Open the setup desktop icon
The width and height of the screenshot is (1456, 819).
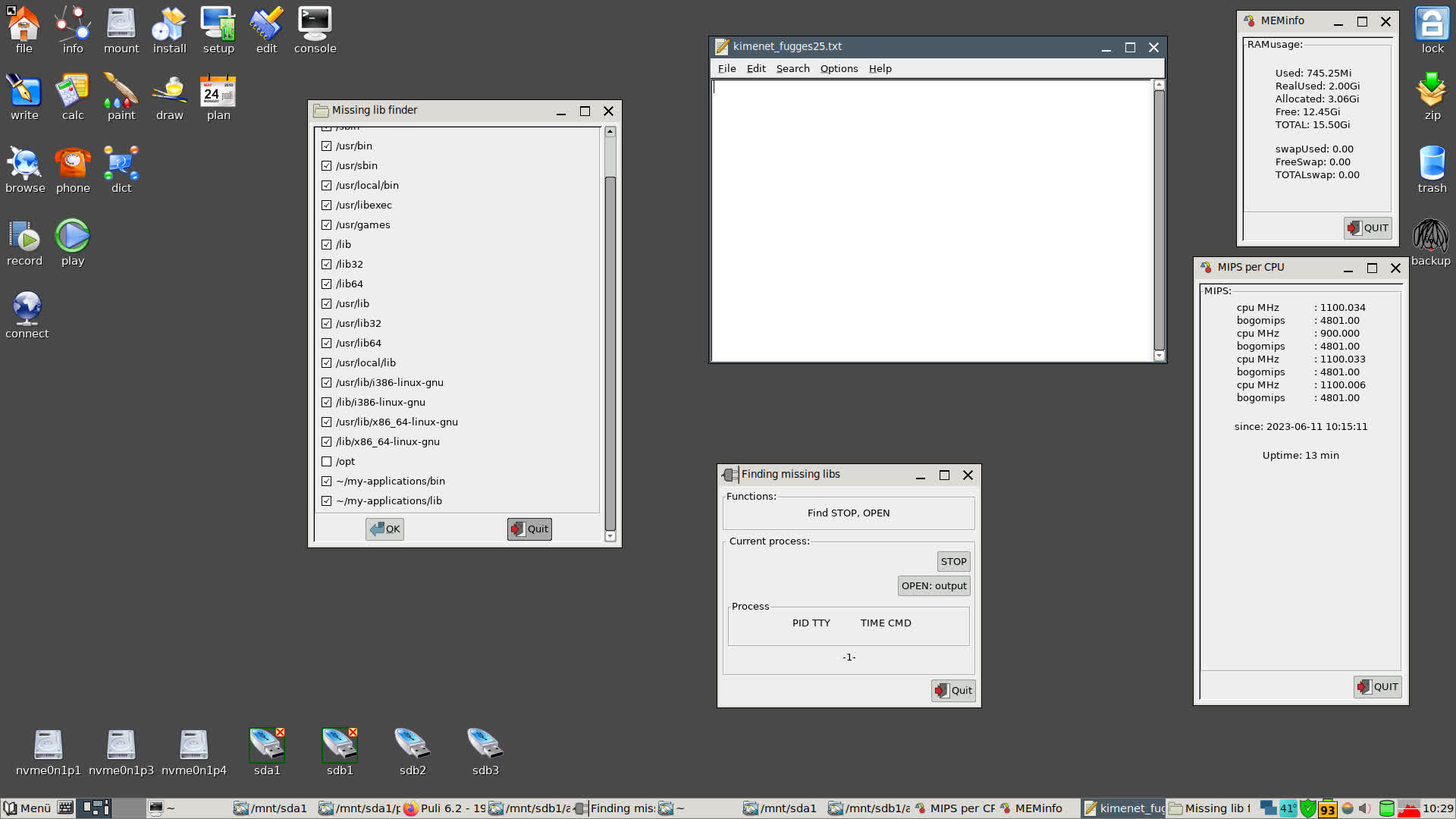pos(218,30)
